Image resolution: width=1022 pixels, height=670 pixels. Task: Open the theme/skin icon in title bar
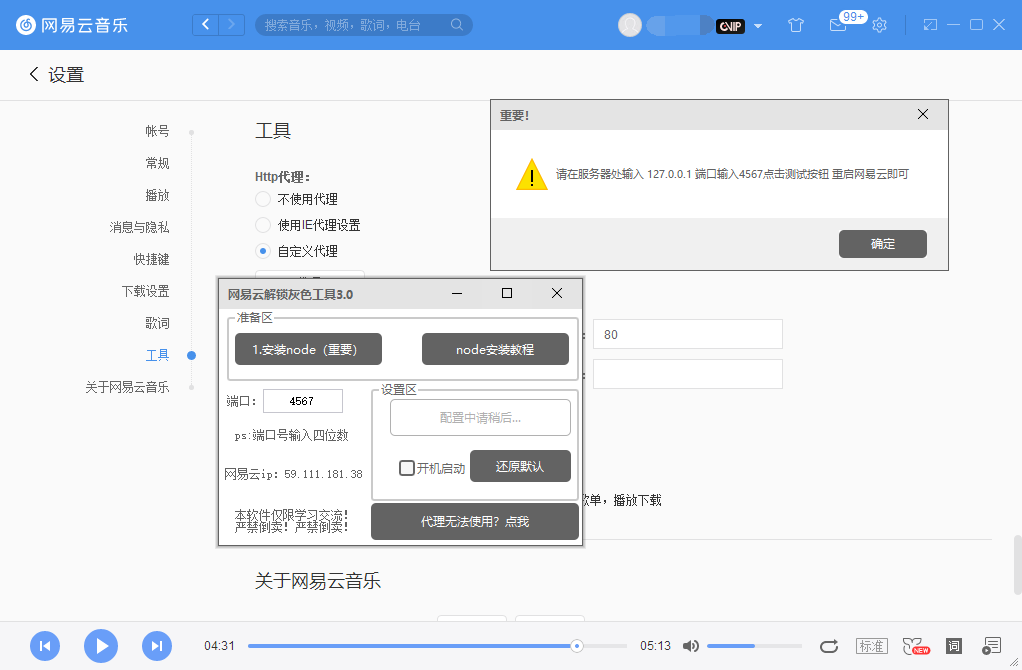point(795,26)
